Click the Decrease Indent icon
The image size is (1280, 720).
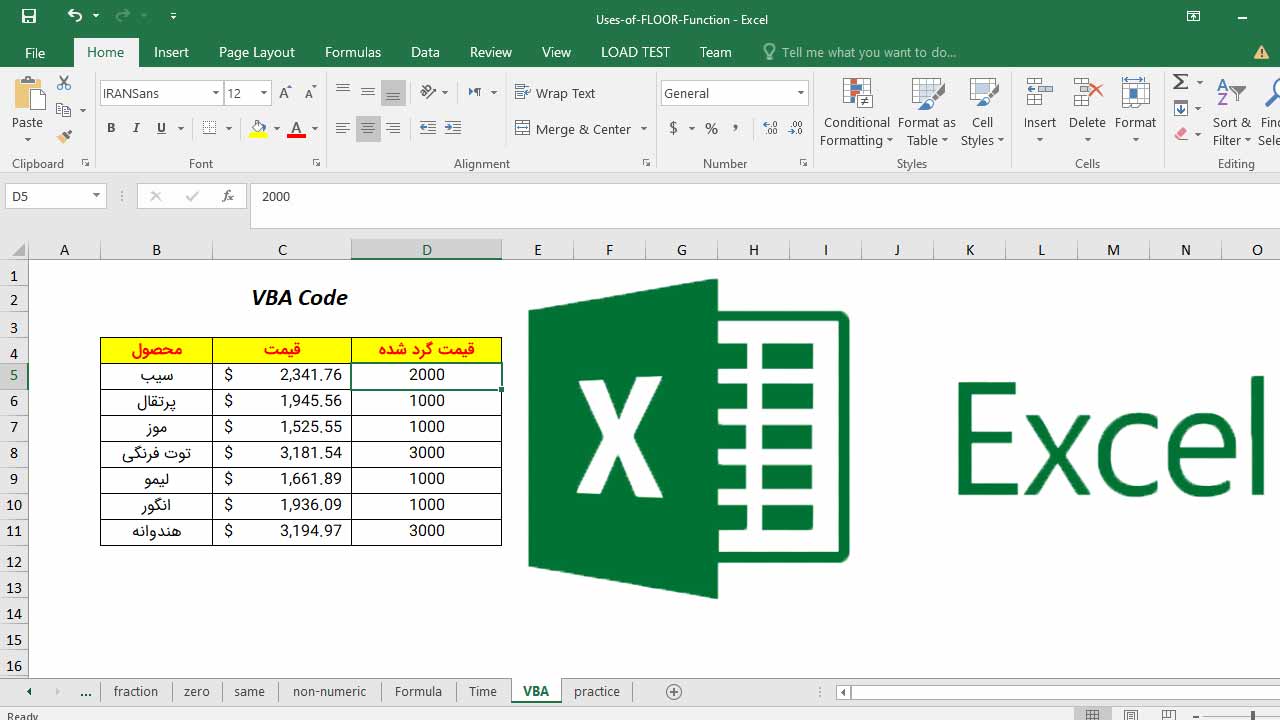(428, 128)
